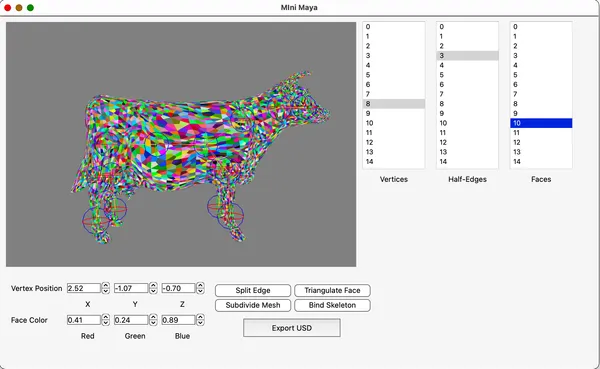Select vertex 8 in the Vertices list
The image size is (600, 369).
click(x=394, y=104)
